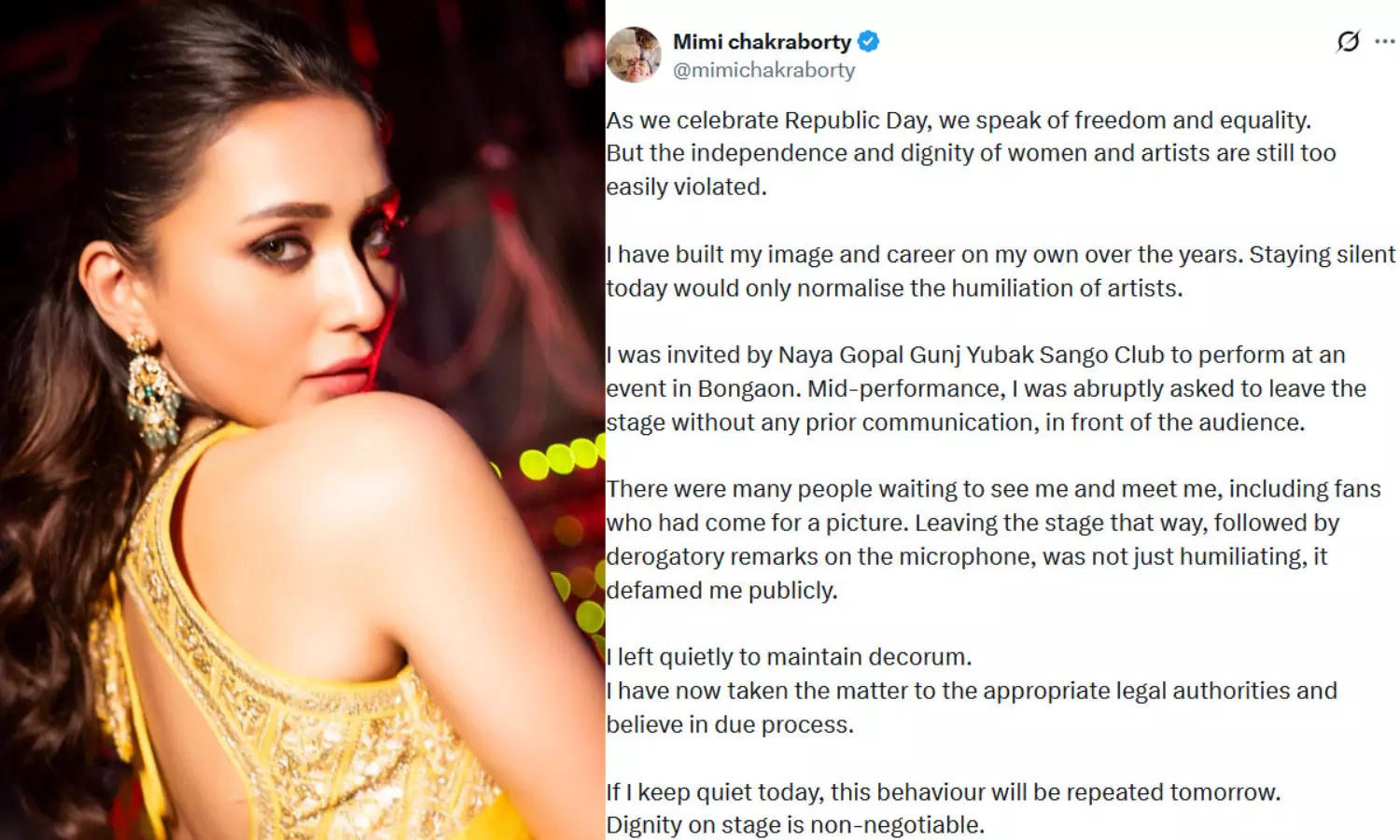Click the 'As we celebrate Republic Day' line
Image resolution: width=1400 pixels, height=840 pixels.
pyautogui.click(x=959, y=120)
